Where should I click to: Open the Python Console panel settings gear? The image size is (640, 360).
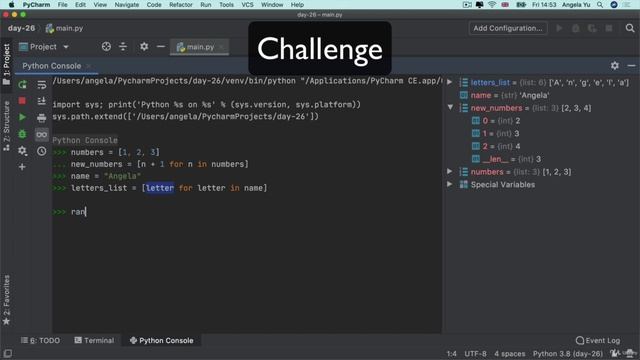615,66
